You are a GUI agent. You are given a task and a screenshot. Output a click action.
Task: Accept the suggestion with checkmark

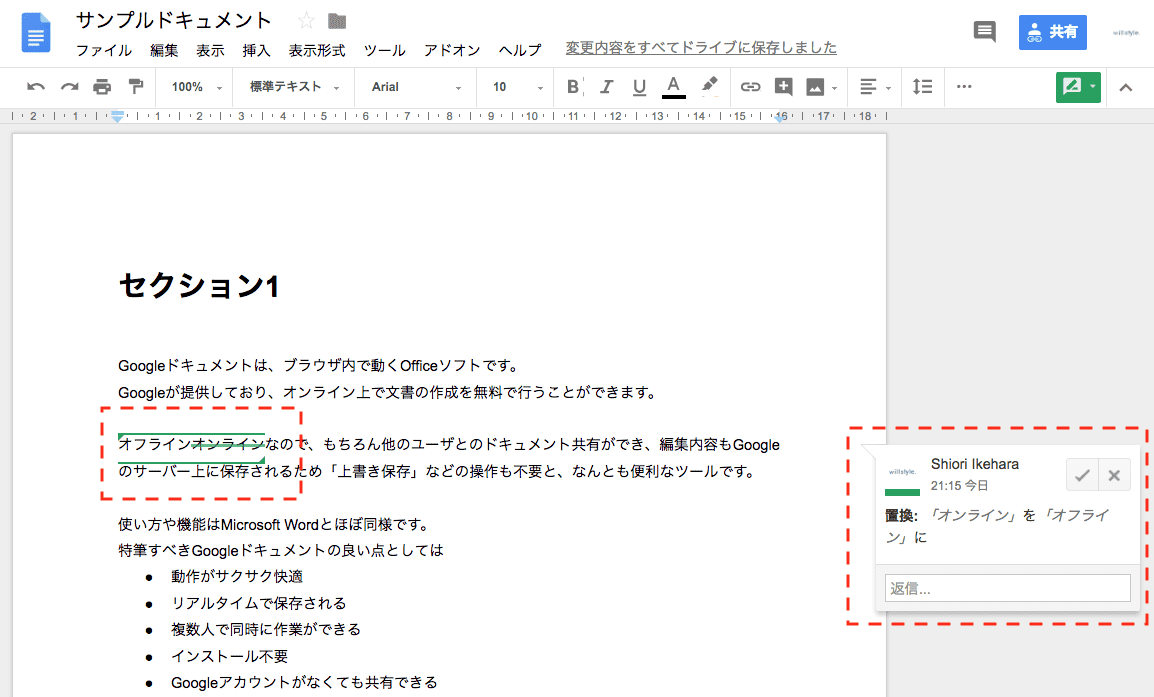pyautogui.click(x=1082, y=475)
